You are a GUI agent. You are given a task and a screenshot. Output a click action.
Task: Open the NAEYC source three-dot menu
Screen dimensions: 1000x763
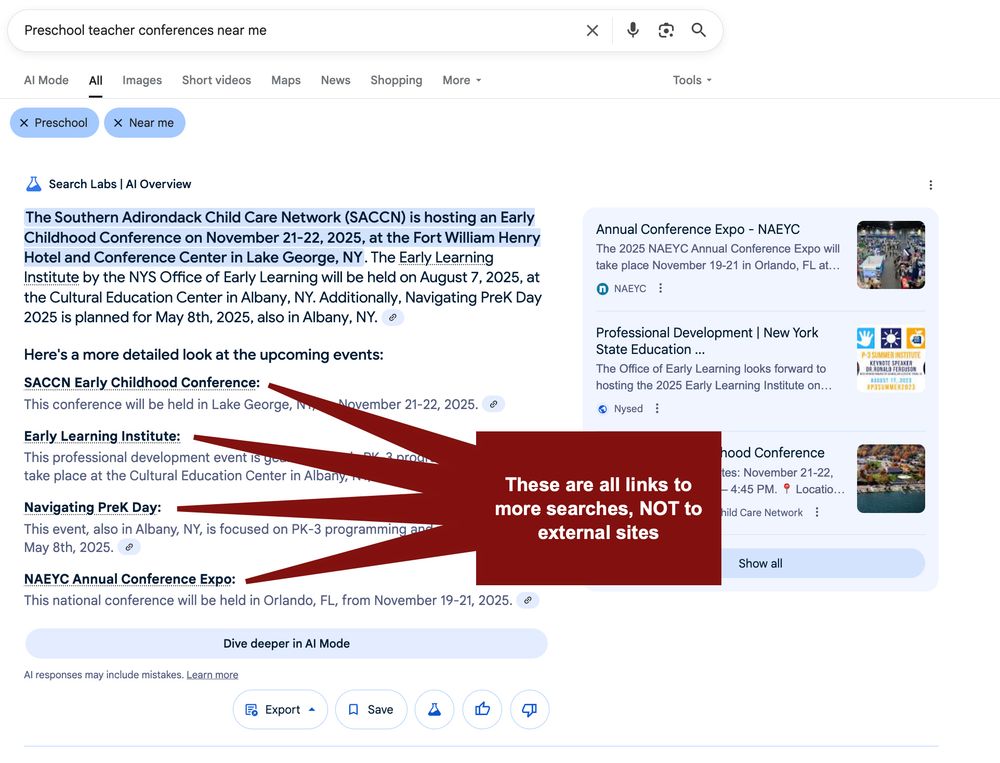(x=660, y=288)
